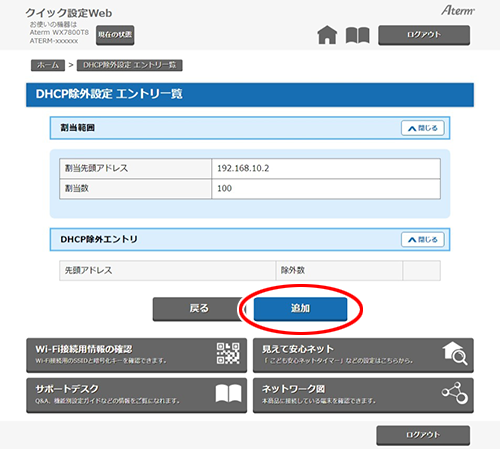The height and width of the screenshot is (449, 500).
Task: Click the DHCP除外エントリ section title
Action: tap(99, 240)
